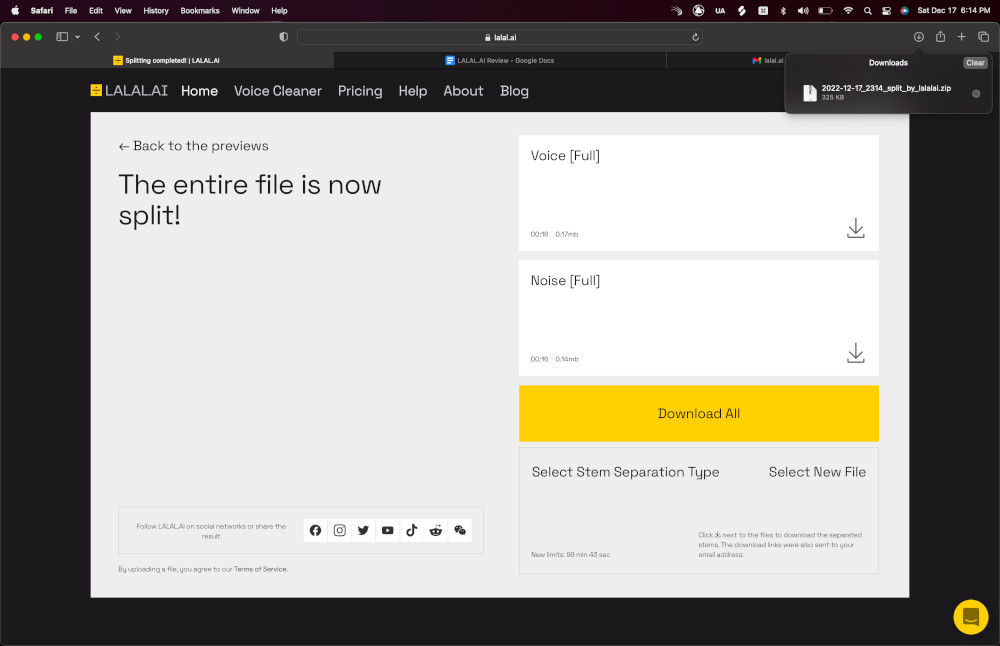Screen dimensions: 1000x646
Task: Open the Twitter share icon
Action: click(x=364, y=530)
